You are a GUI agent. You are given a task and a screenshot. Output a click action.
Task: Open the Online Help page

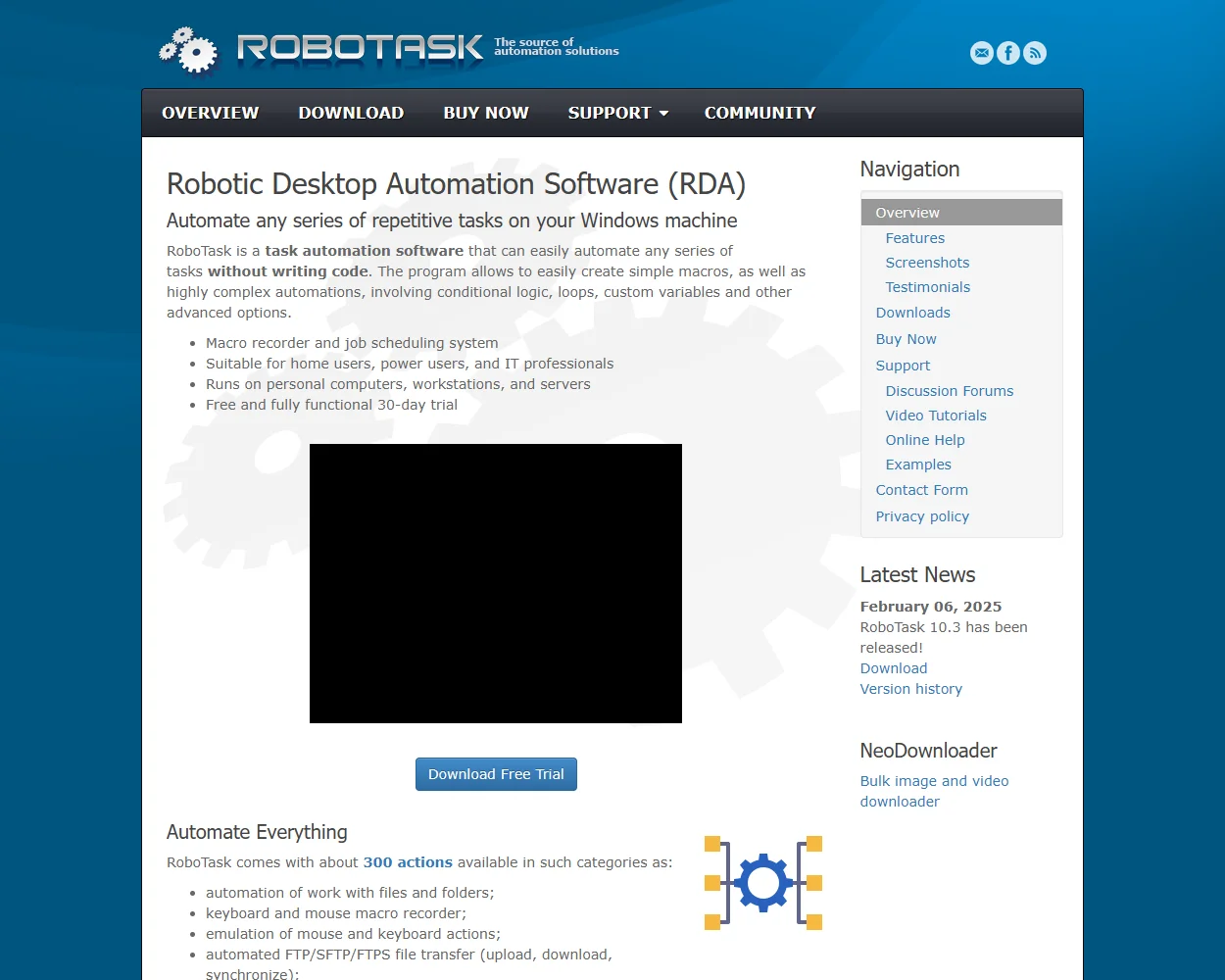(x=924, y=439)
